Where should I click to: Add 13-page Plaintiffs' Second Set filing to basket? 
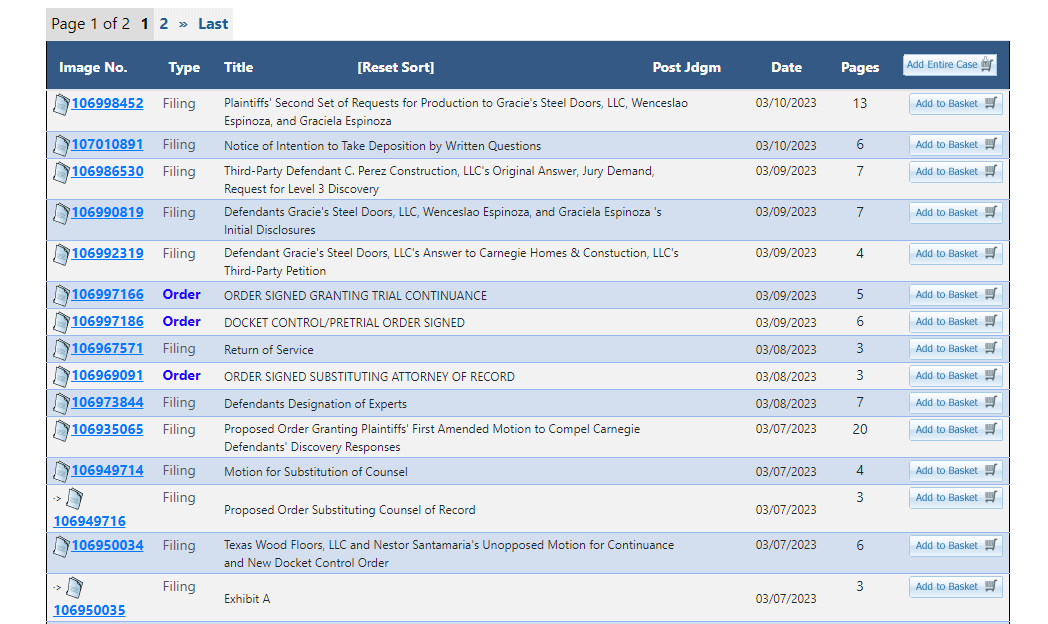tap(956, 104)
